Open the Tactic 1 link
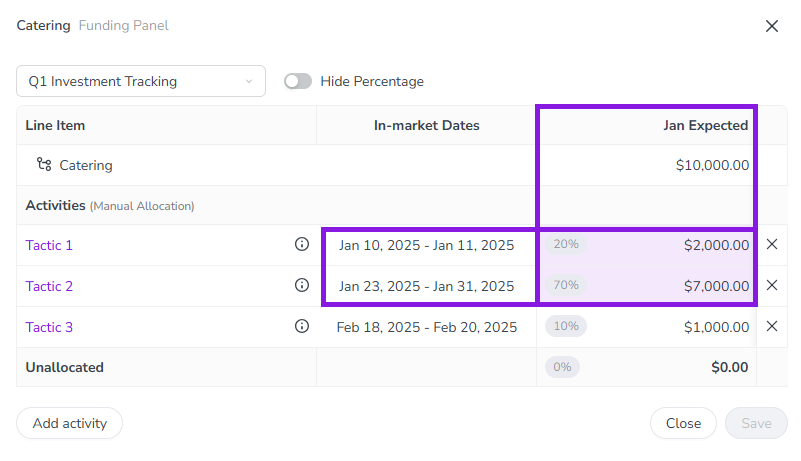This screenshot has height=461, width=801. (x=49, y=245)
